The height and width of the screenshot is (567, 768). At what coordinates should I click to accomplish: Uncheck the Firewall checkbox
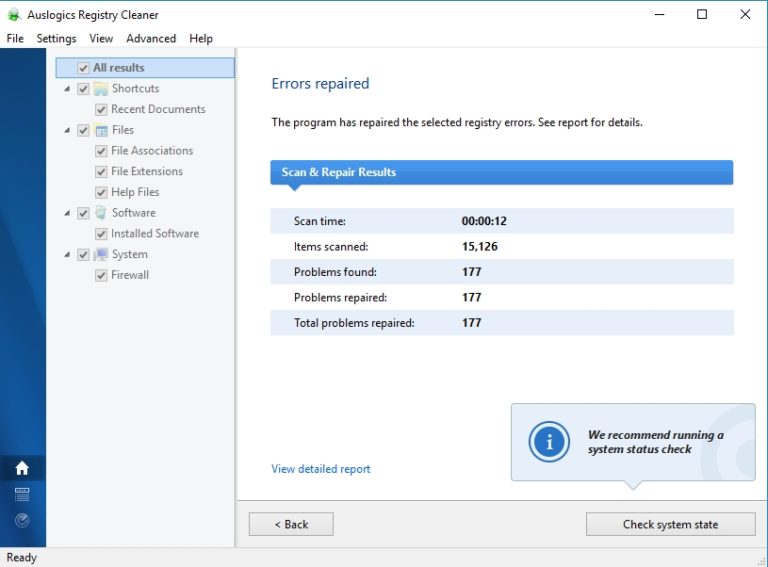[101, 275]
